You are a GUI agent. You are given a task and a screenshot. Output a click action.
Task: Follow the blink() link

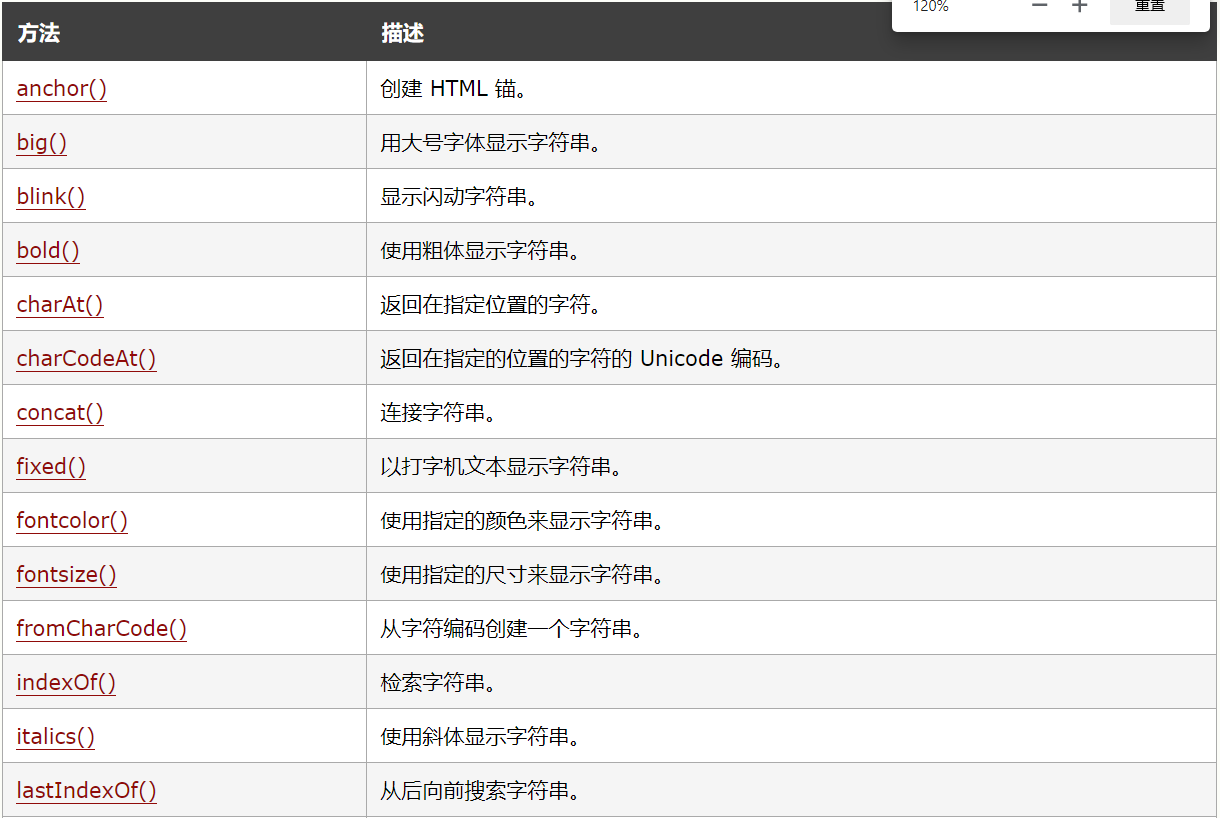click(x=51, y=197)
